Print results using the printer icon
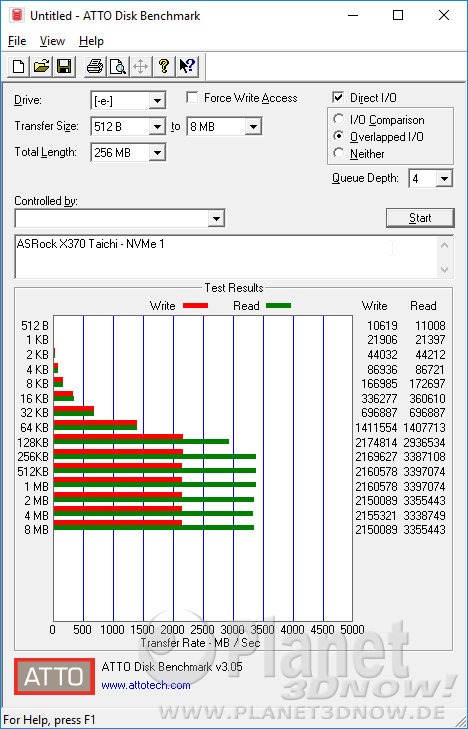 click(x=95, y=66)
